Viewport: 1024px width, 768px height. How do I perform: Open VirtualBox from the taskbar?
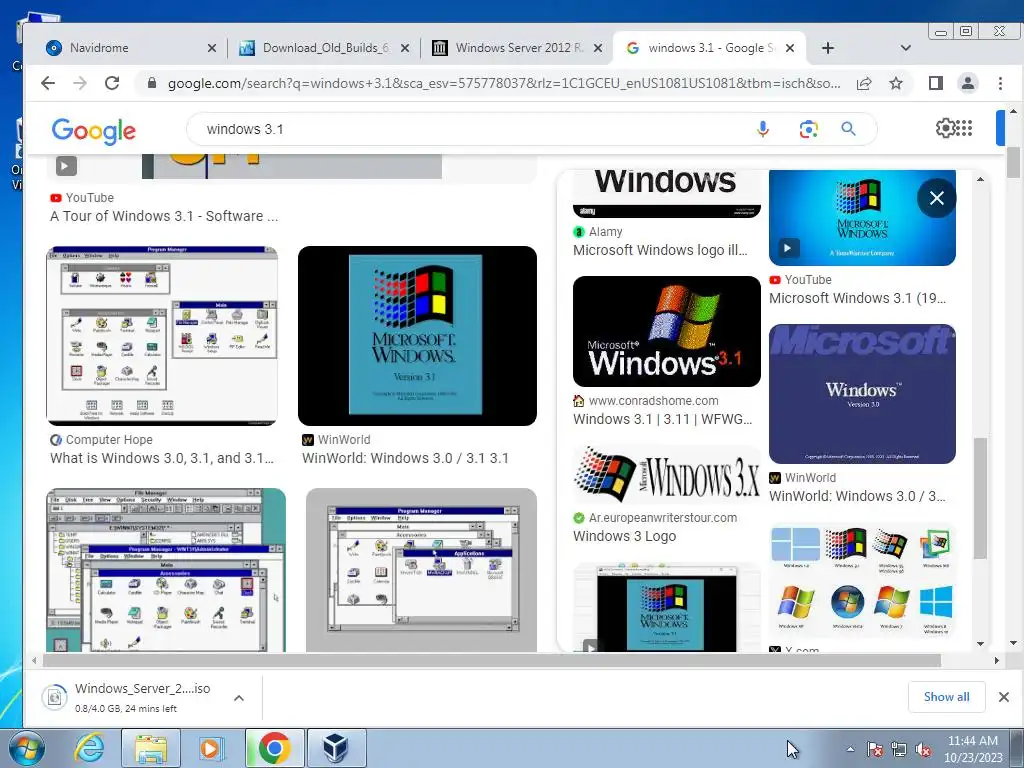tap(336, 748)
